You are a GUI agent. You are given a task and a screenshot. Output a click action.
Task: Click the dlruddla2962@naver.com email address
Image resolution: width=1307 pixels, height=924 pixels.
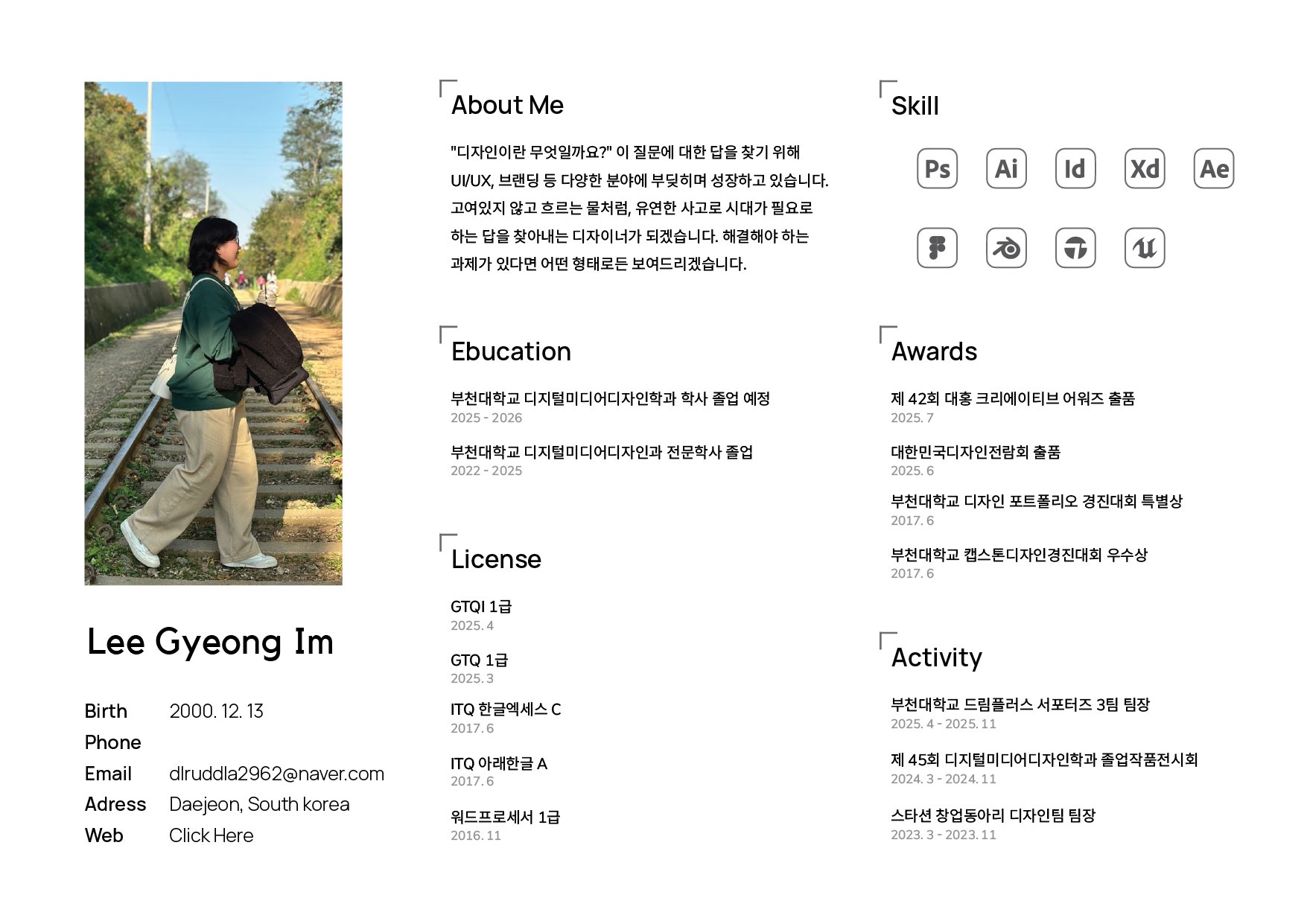pos(276,774)
